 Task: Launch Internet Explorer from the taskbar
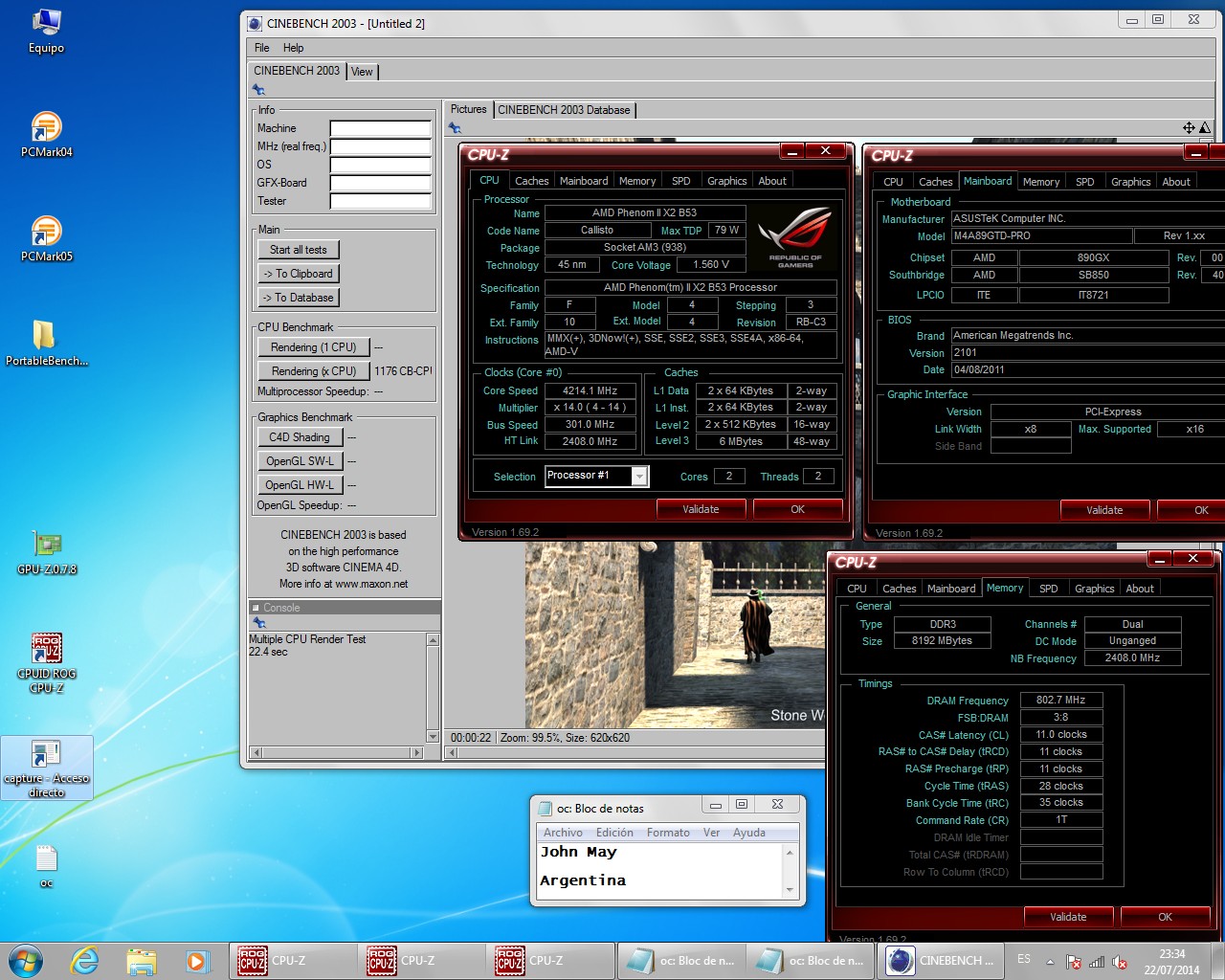tap(85, 961)
